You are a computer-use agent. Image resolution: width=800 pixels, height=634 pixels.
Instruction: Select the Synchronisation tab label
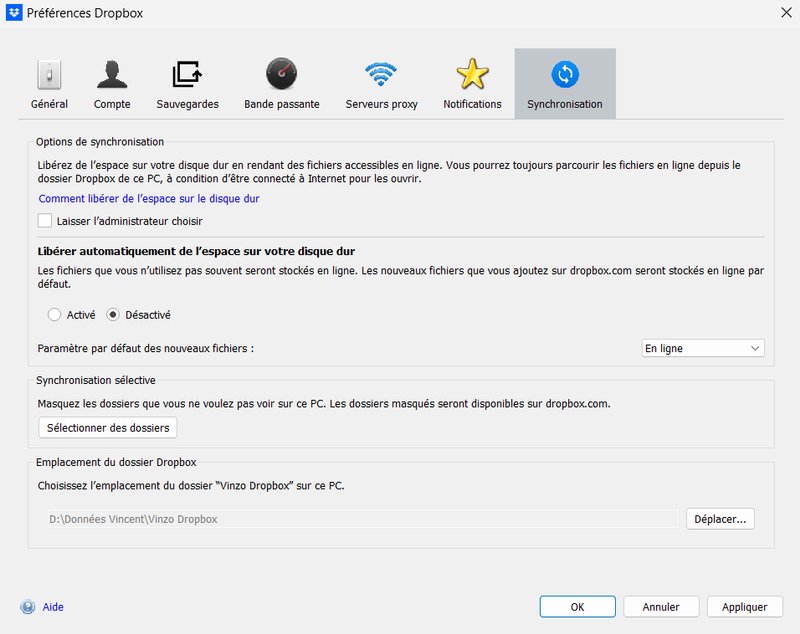click(565, 104)
